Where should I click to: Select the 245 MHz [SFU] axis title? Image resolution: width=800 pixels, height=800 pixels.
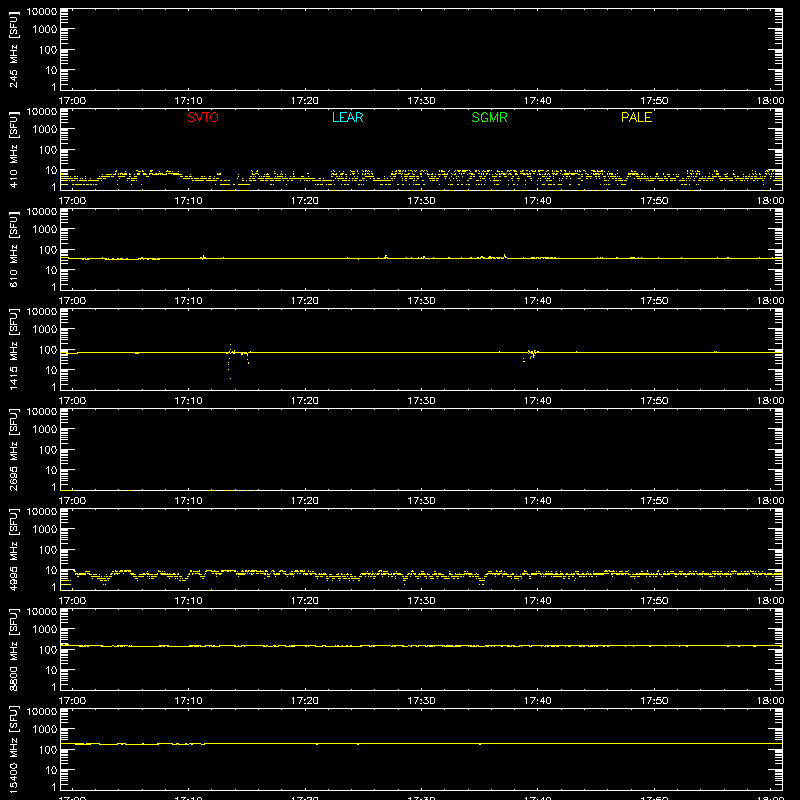coord(14,49)
